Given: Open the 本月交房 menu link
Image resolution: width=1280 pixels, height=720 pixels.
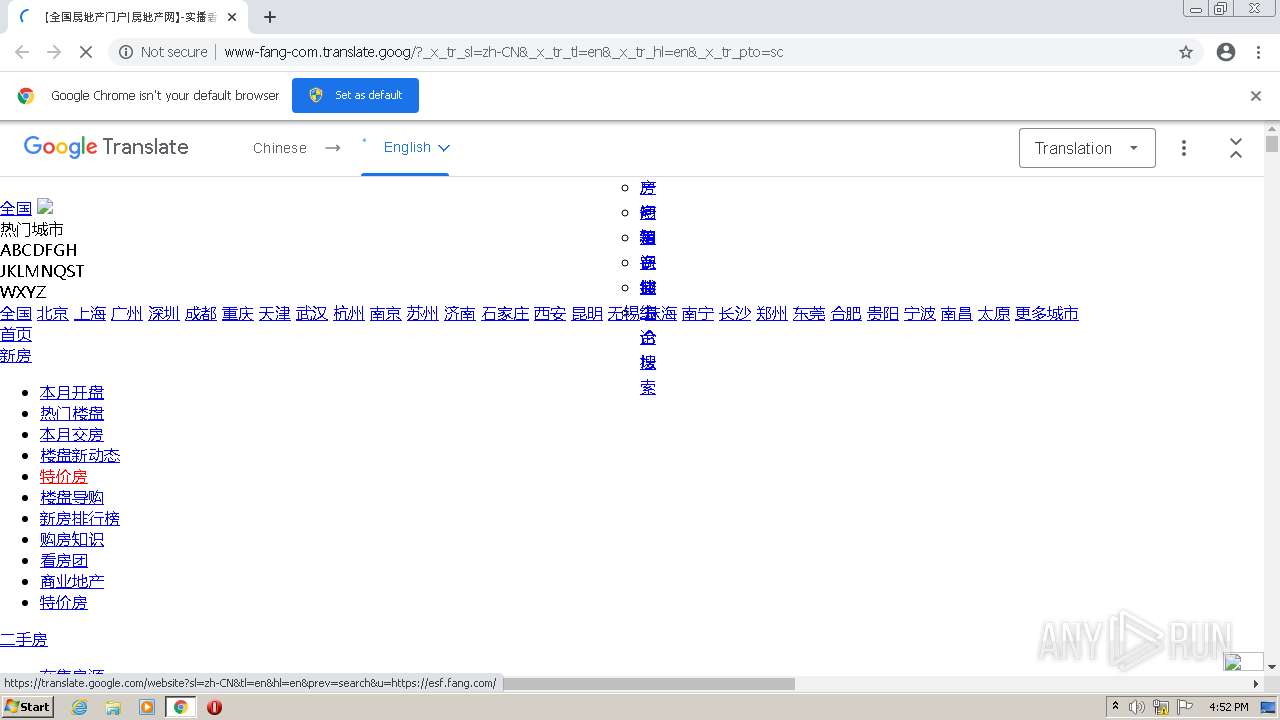Looking at the screenshot, I should (72, 434).
